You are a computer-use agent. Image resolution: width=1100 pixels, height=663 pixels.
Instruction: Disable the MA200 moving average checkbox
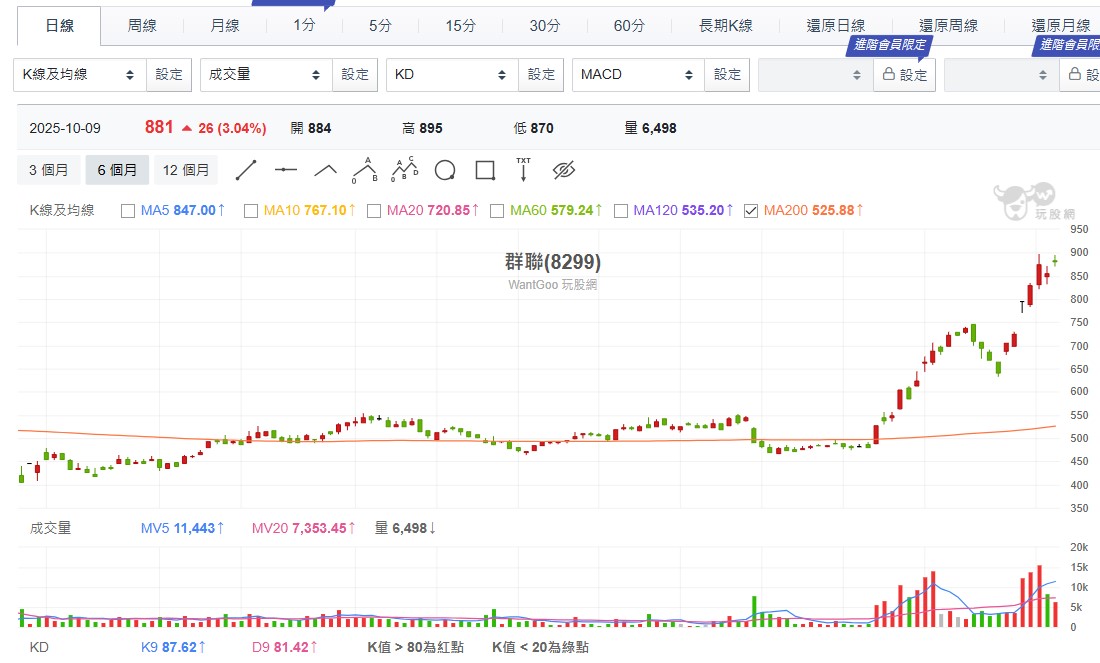point(750,210)
